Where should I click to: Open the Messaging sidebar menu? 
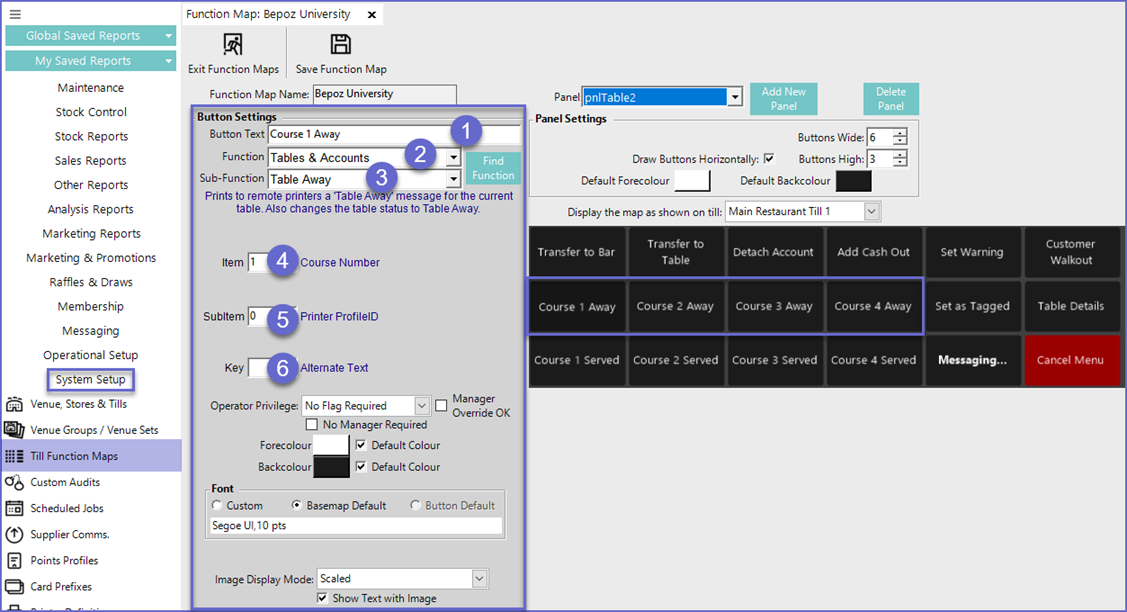coord(91,331)
